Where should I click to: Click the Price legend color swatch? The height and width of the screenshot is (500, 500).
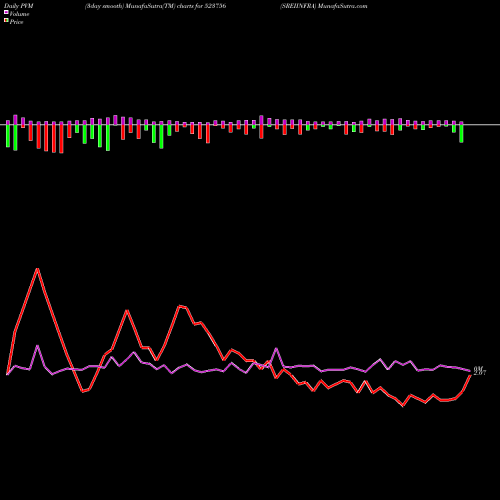coord(6,21)
